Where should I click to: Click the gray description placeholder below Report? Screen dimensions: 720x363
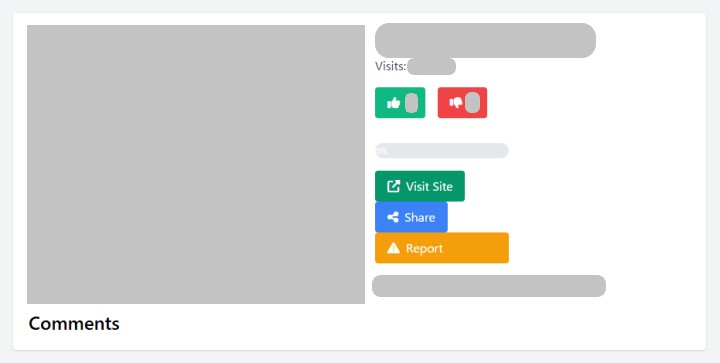pos(489,286)
